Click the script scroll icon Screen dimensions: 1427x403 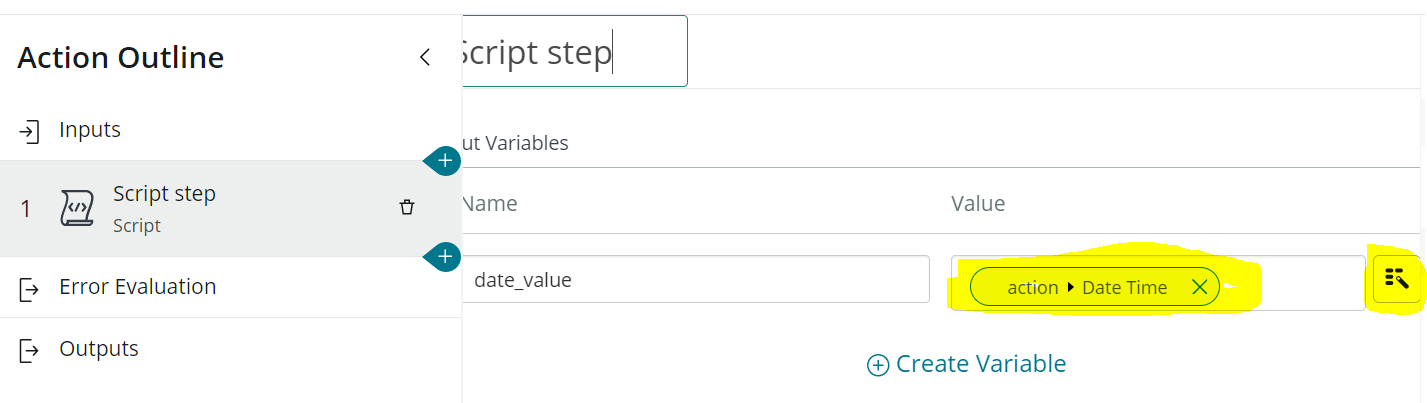pyautogui.click(x=77, y=208)
